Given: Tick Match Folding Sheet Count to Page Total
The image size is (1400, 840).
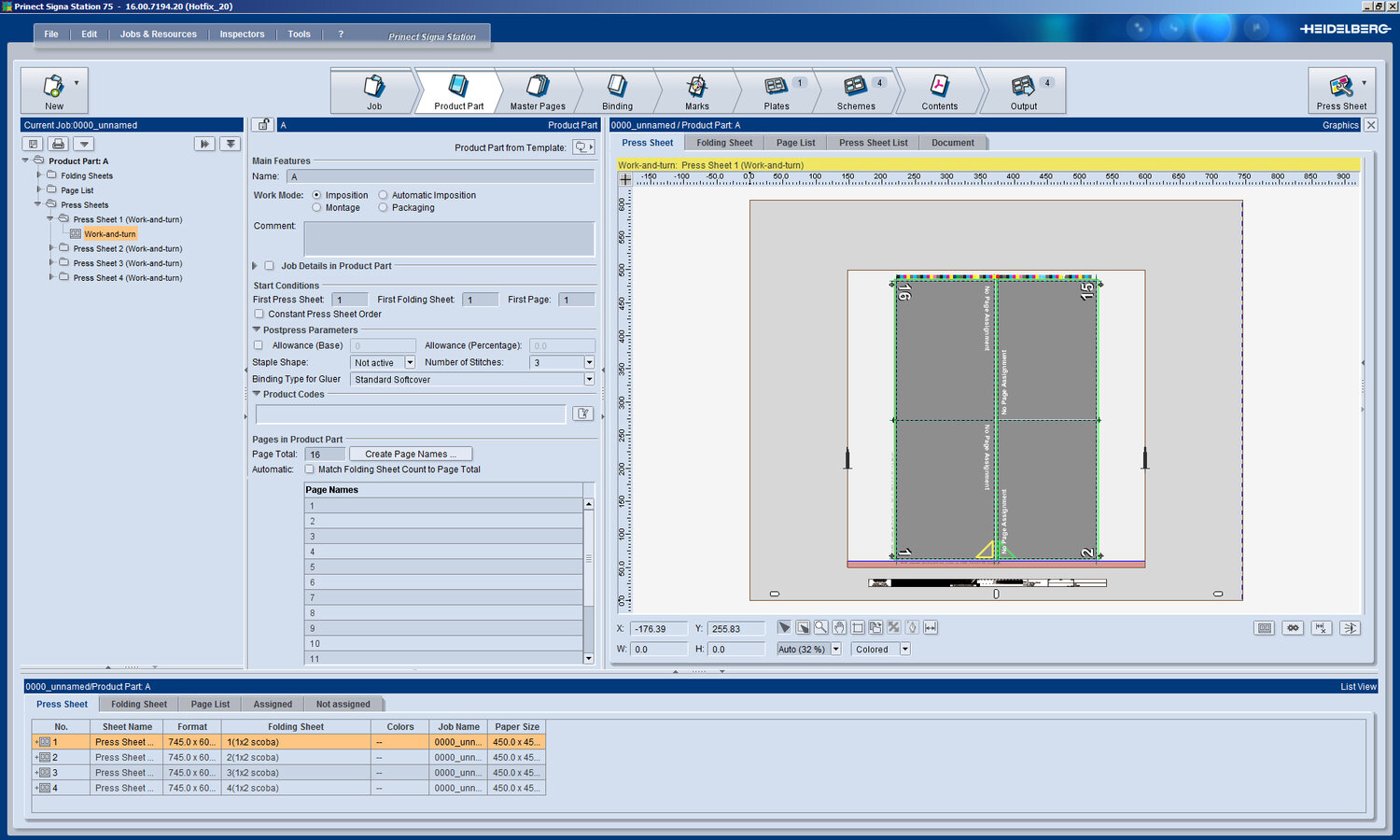Looking at the screenshot, I should click(x=309, y=469).
